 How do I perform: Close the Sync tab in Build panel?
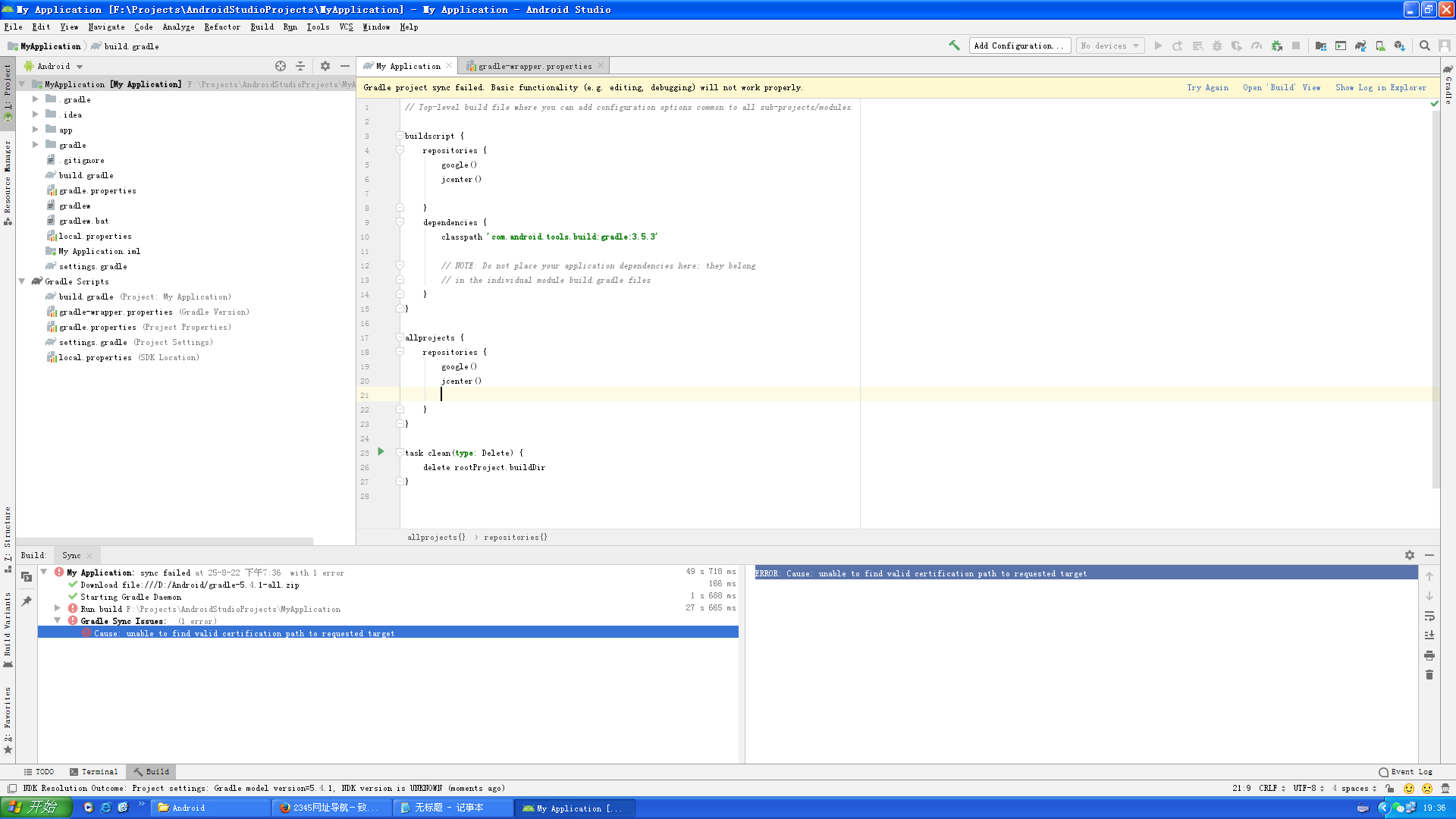click(89, 556)
